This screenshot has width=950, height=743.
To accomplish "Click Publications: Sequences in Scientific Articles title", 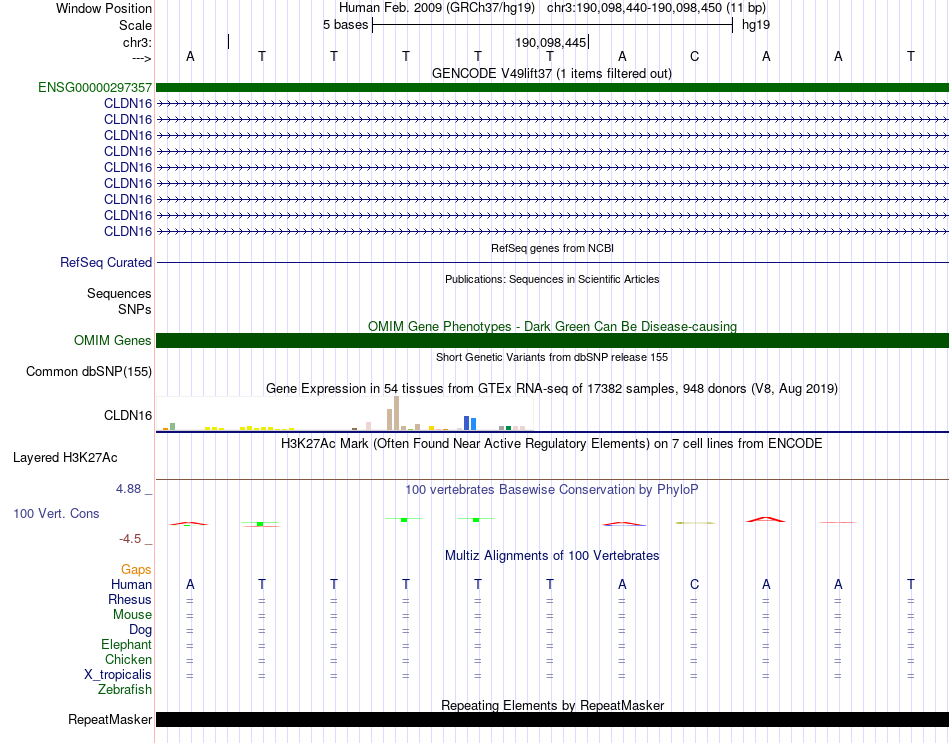I will point(552,279).
